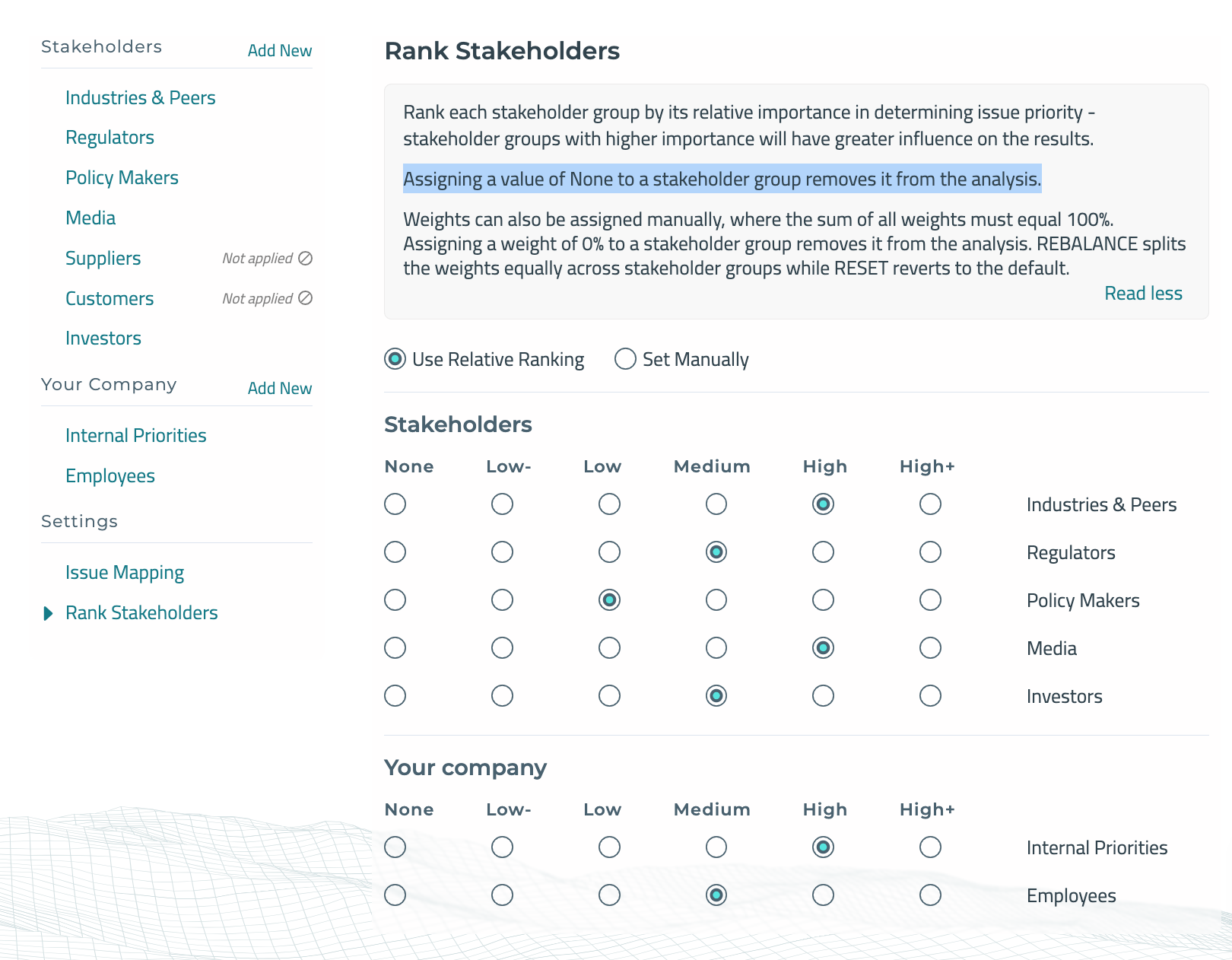
Task: Set Internal Priorities ranking to Medium
Action: pos(715,847)
